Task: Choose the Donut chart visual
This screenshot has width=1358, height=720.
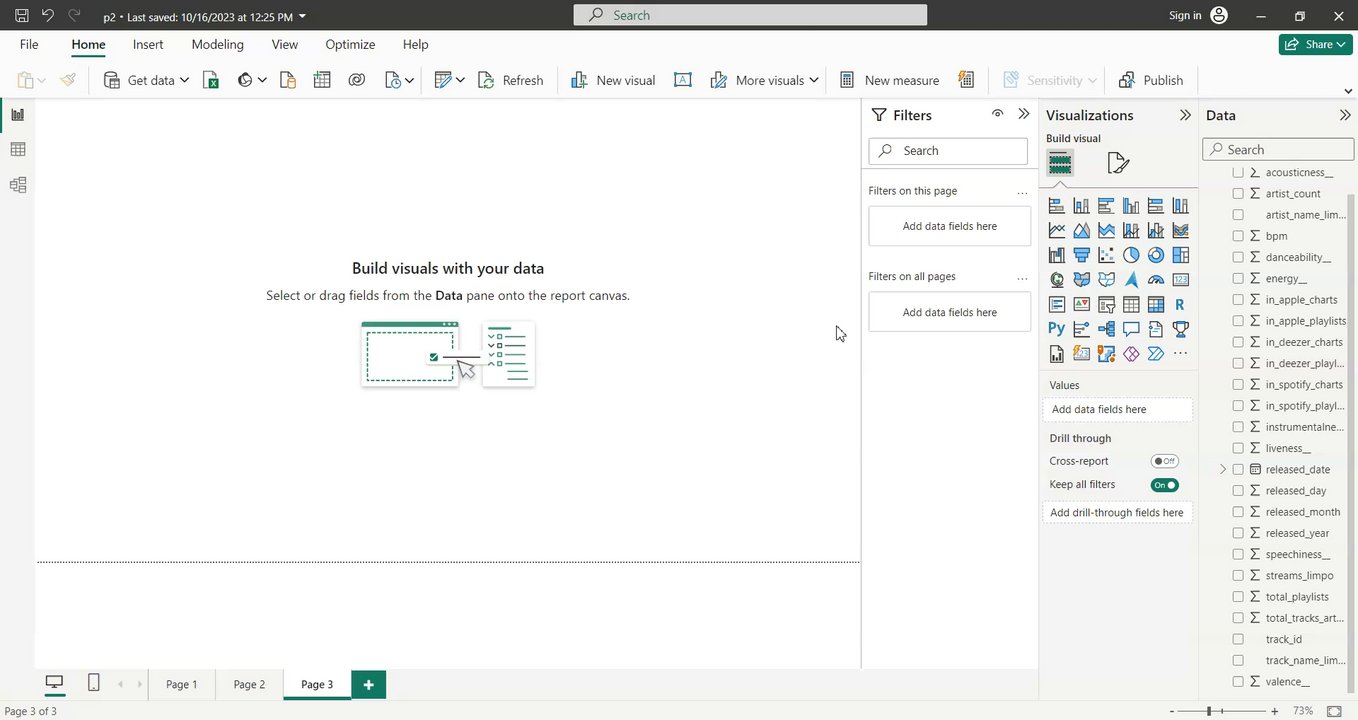Action: tap(1156, 255)
